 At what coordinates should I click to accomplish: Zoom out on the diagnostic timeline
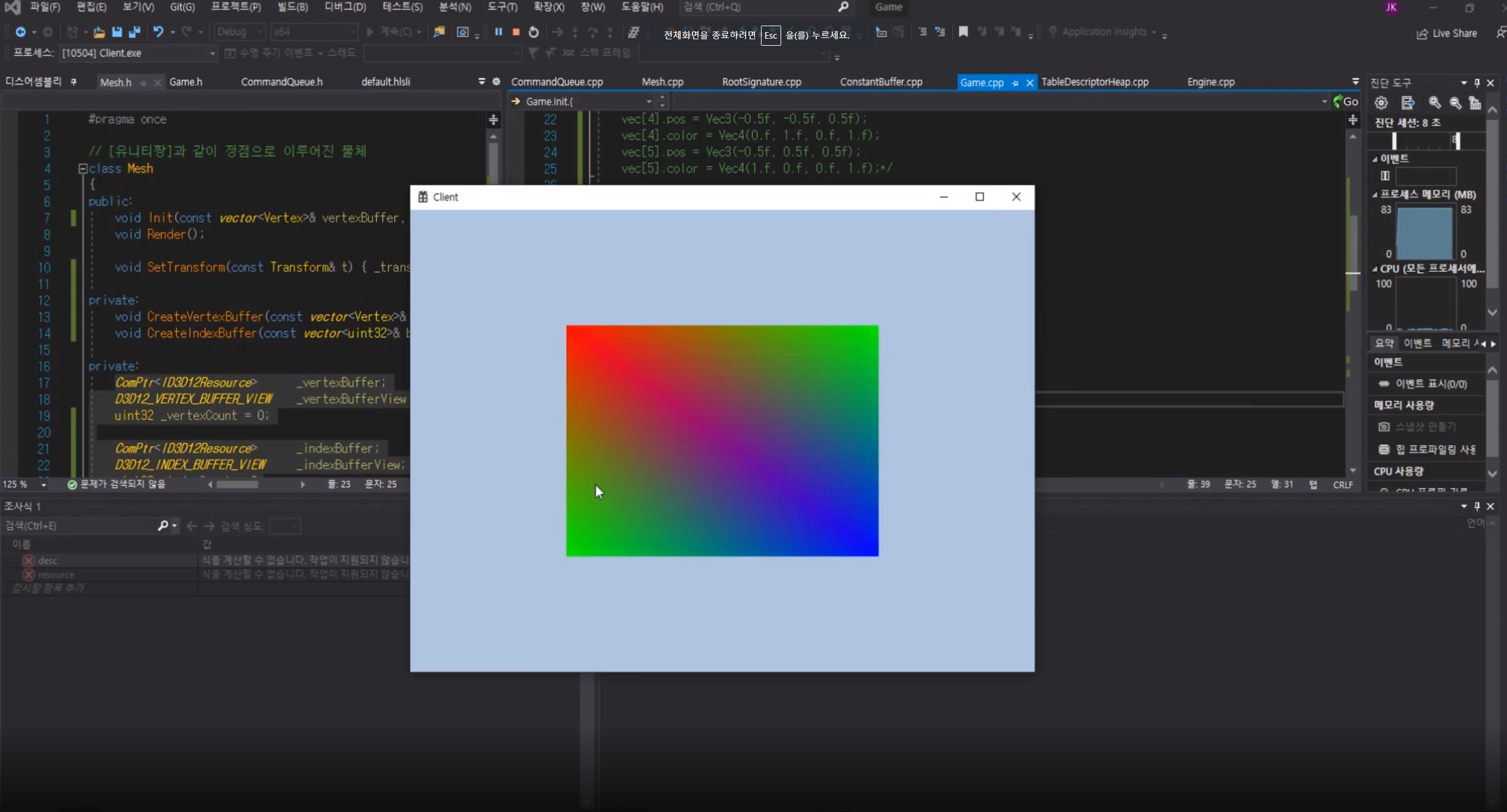(x=1455, y=103)
